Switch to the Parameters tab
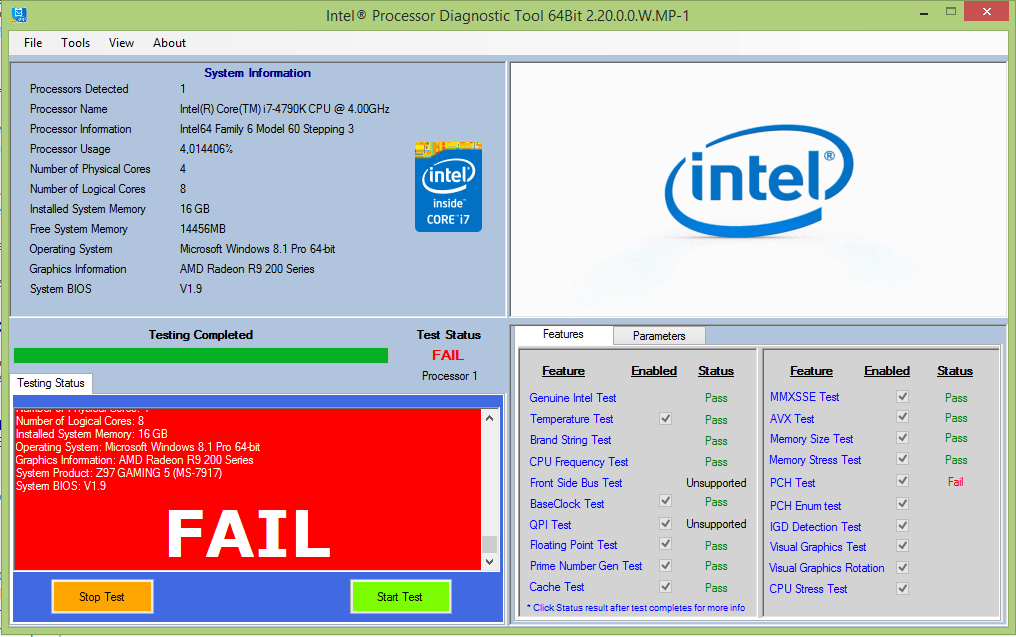The height and width of the screenshot is (637, 1016). click(x=659, y=336)
